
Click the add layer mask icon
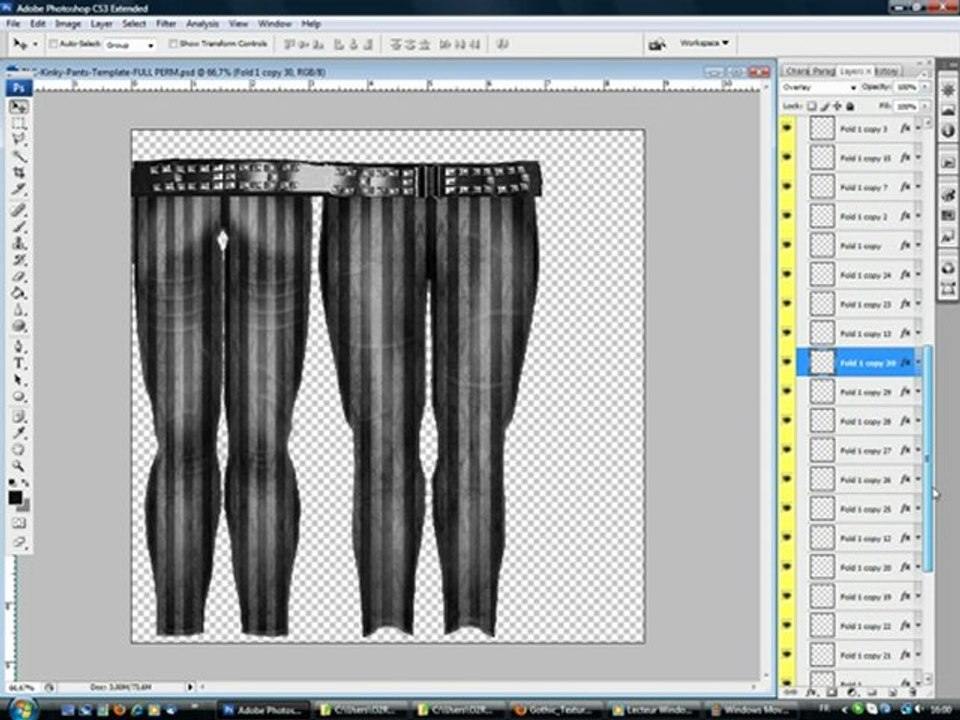(x=831, y=692)
